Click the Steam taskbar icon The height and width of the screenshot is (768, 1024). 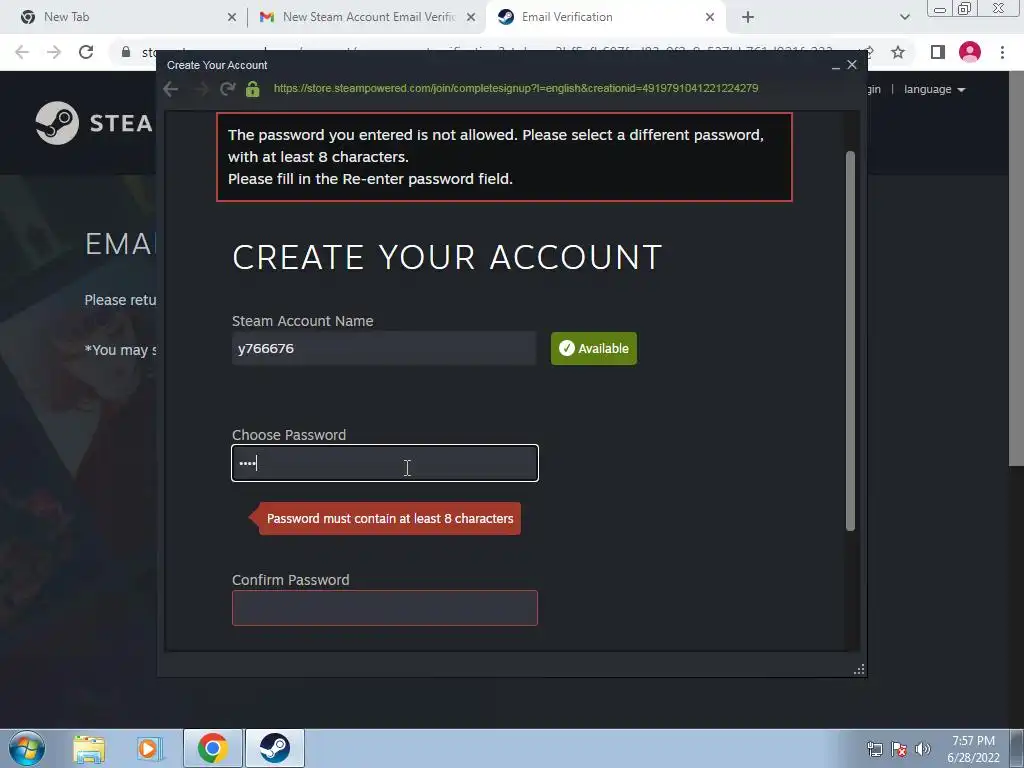click(275, 748)
